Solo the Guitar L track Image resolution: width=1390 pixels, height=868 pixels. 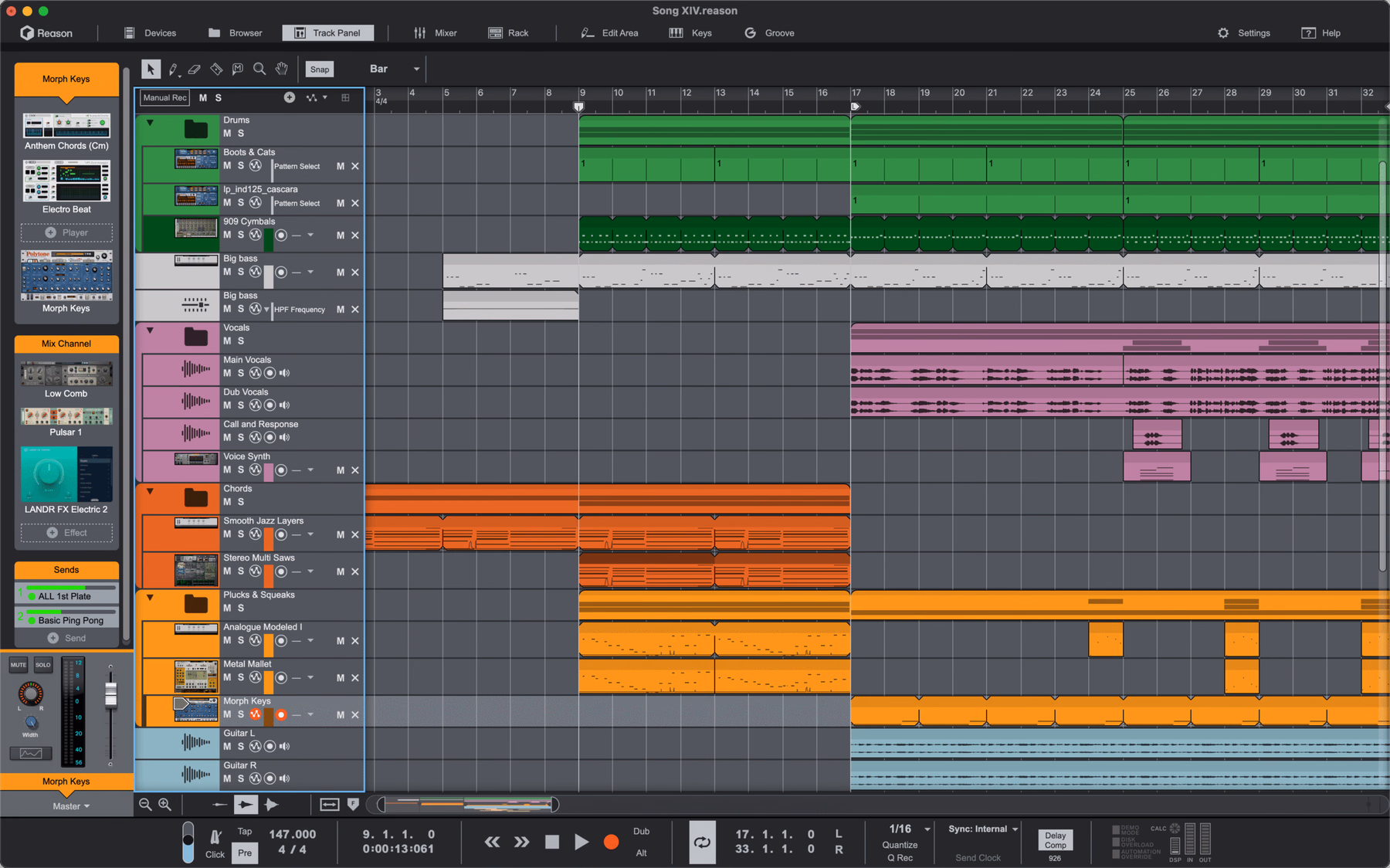[241, 746]
